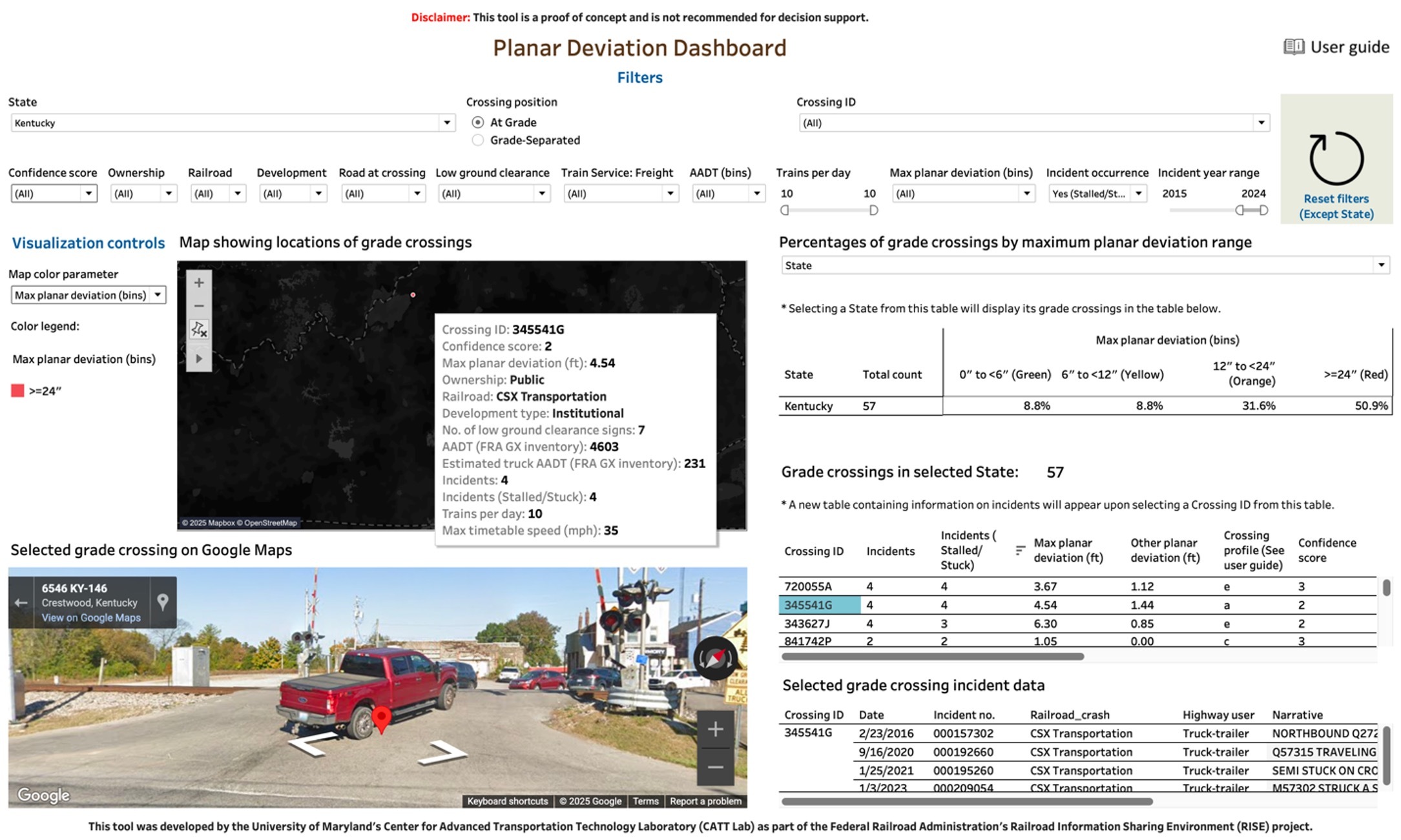Viewport: 1401px width, 840px height.
Task: Move forward using right Street View arrow
Action: coord(442,752)
